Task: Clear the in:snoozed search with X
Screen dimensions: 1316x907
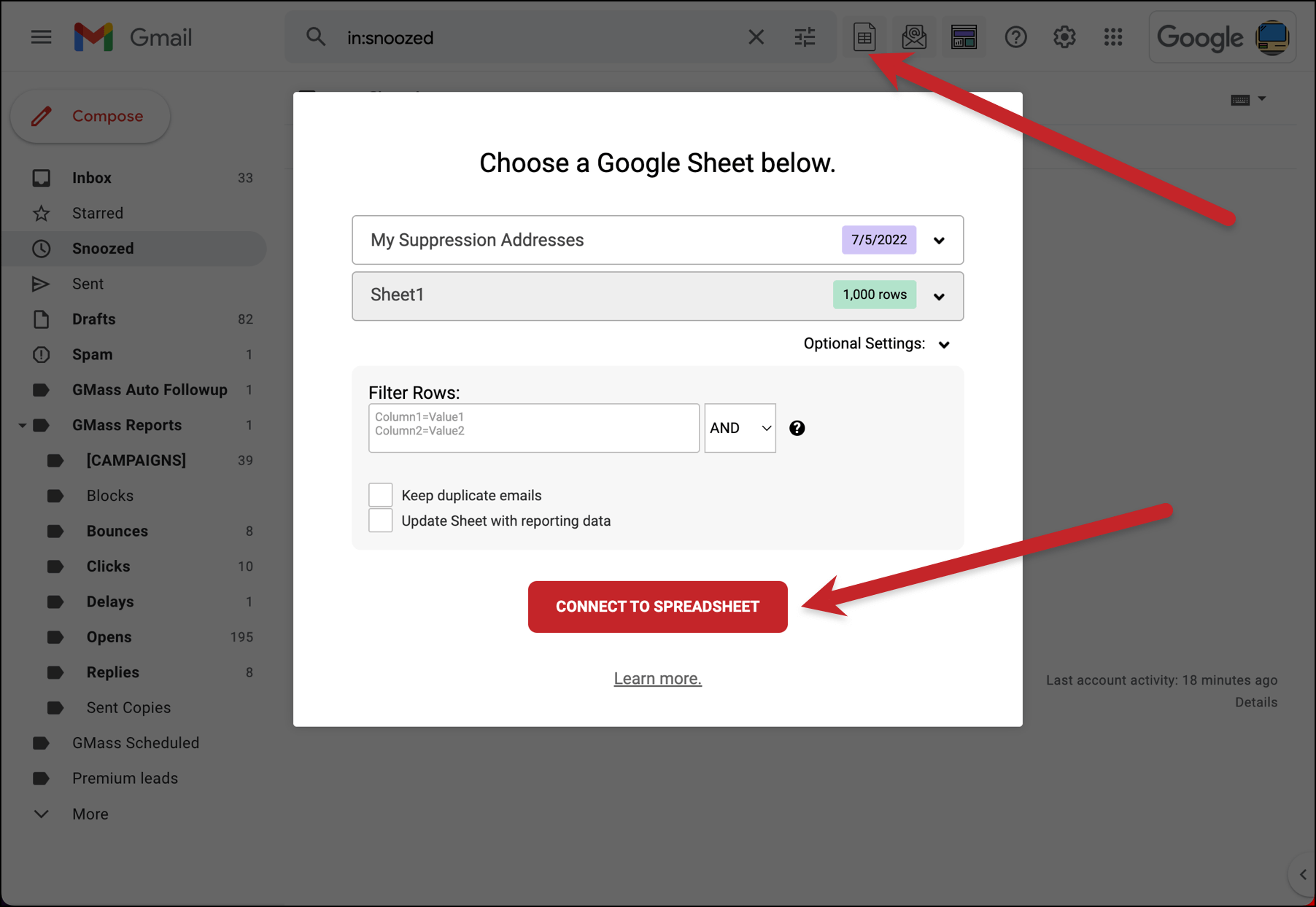Action: click(x=756, y=37)
